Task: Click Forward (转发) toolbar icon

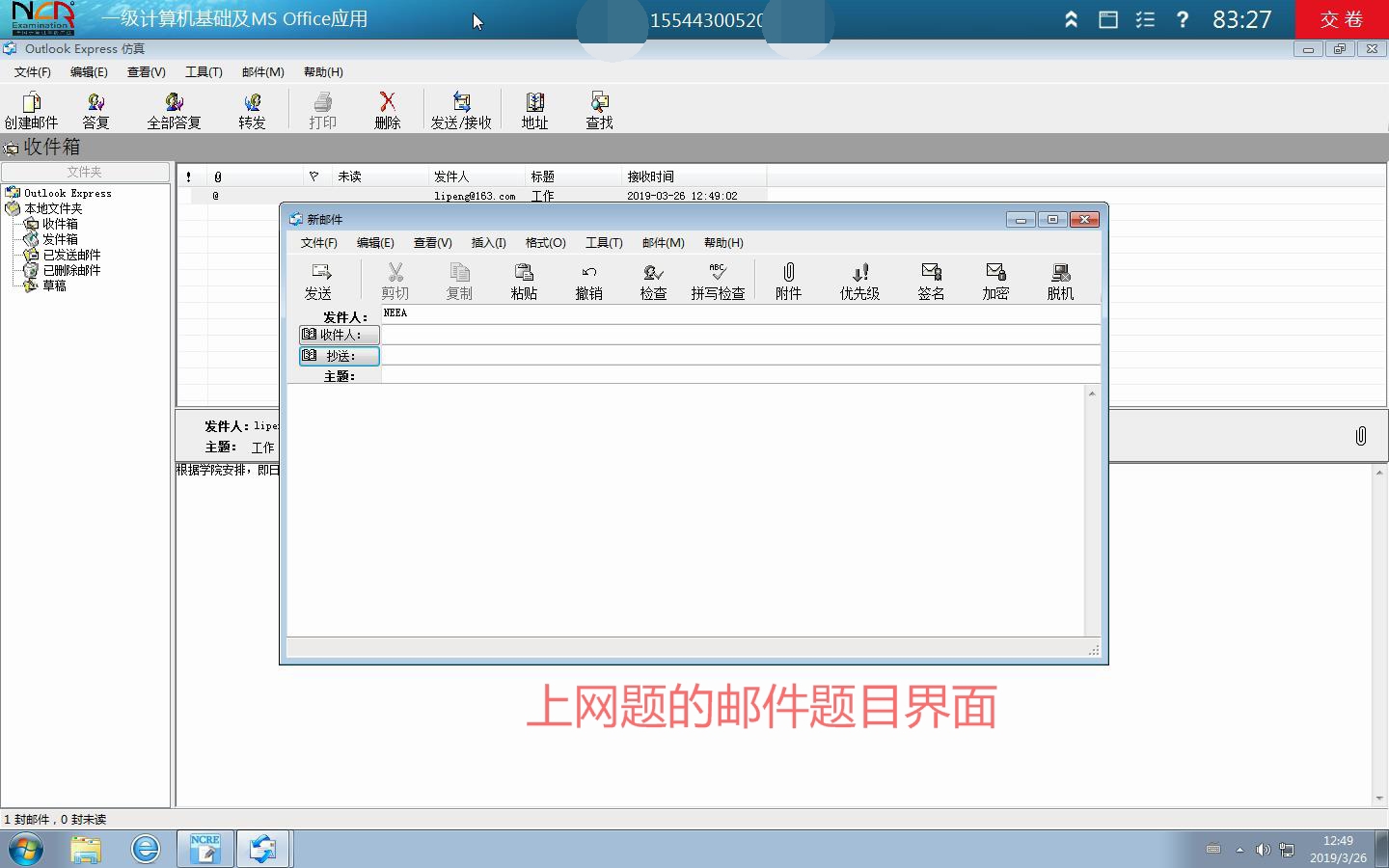Action: coord(252,110)
